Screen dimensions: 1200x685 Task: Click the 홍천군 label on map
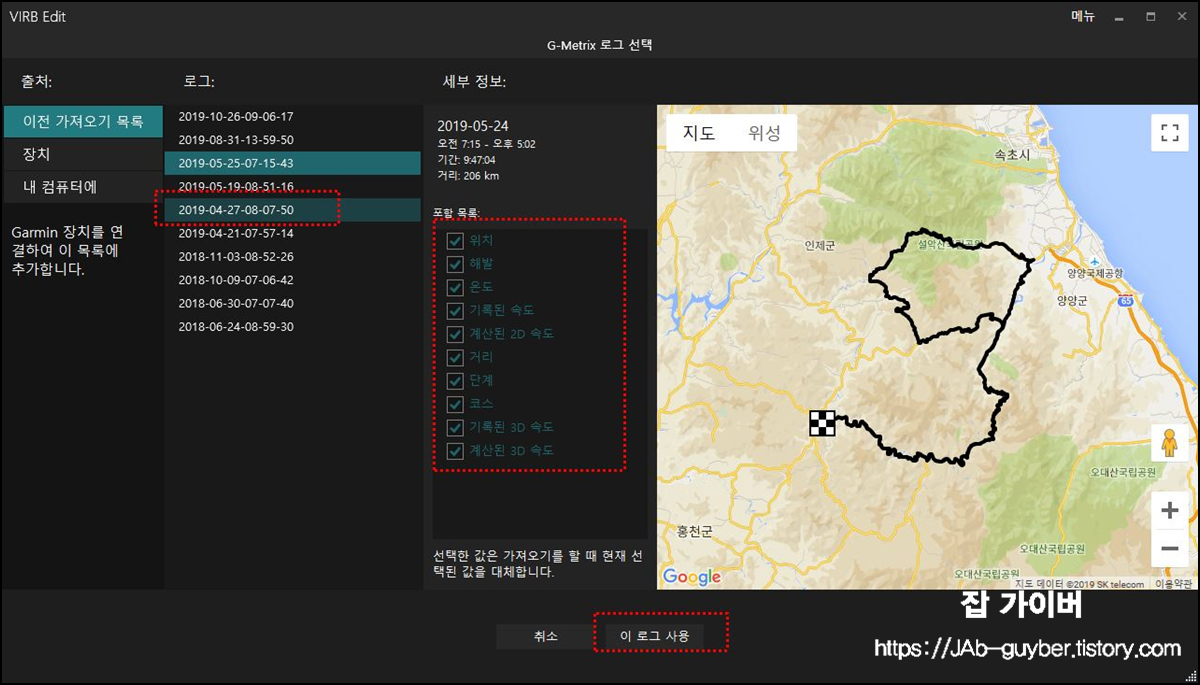click(x=694, y=533)
